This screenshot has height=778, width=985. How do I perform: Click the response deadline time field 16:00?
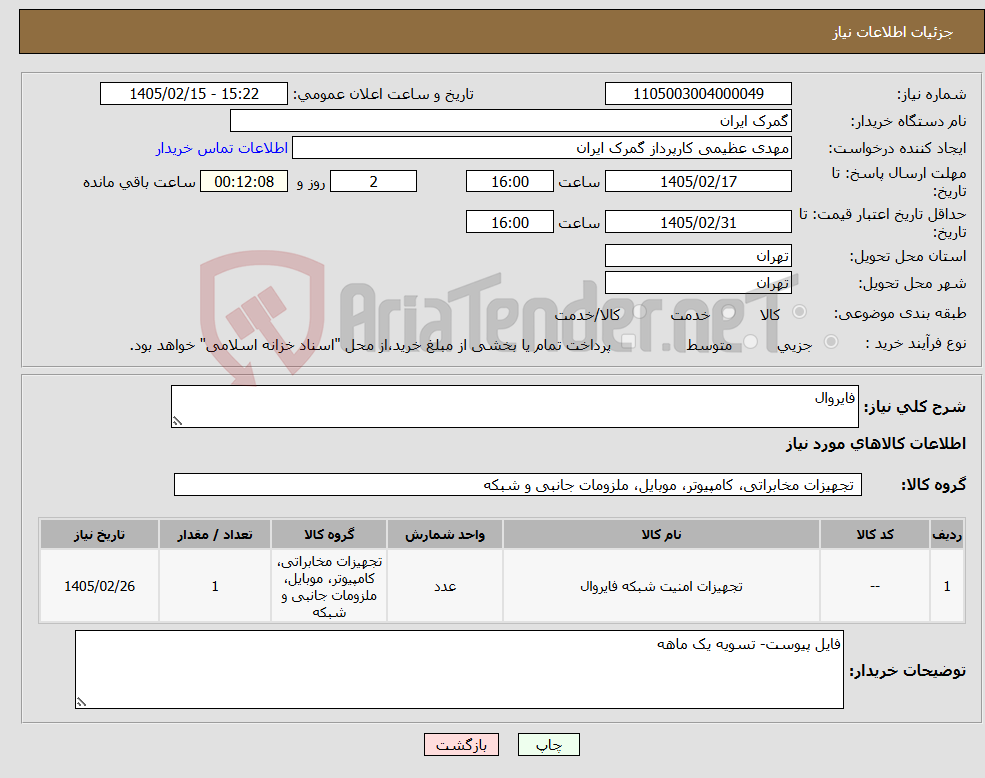[509, 182]
